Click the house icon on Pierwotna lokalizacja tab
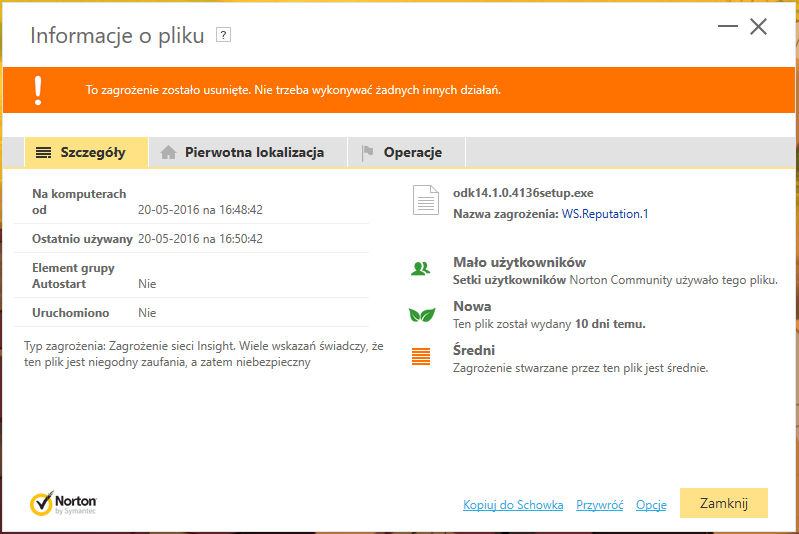Viewport: 799px width, 534px height. [168, 152]
